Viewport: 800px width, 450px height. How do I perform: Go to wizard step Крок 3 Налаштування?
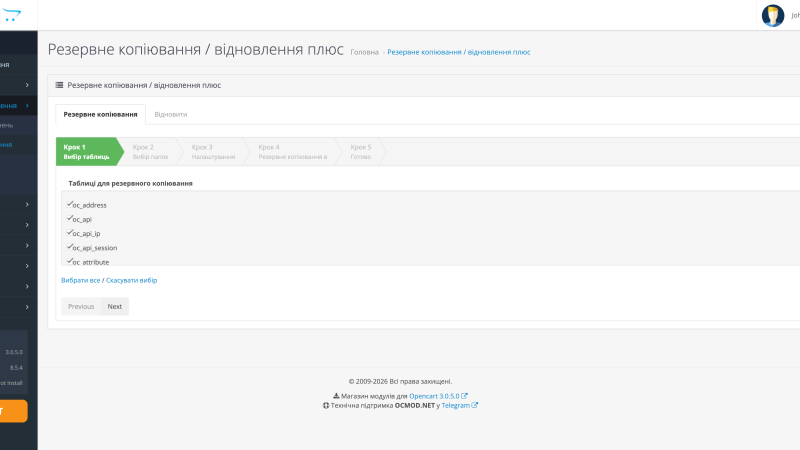click(213, 152)
